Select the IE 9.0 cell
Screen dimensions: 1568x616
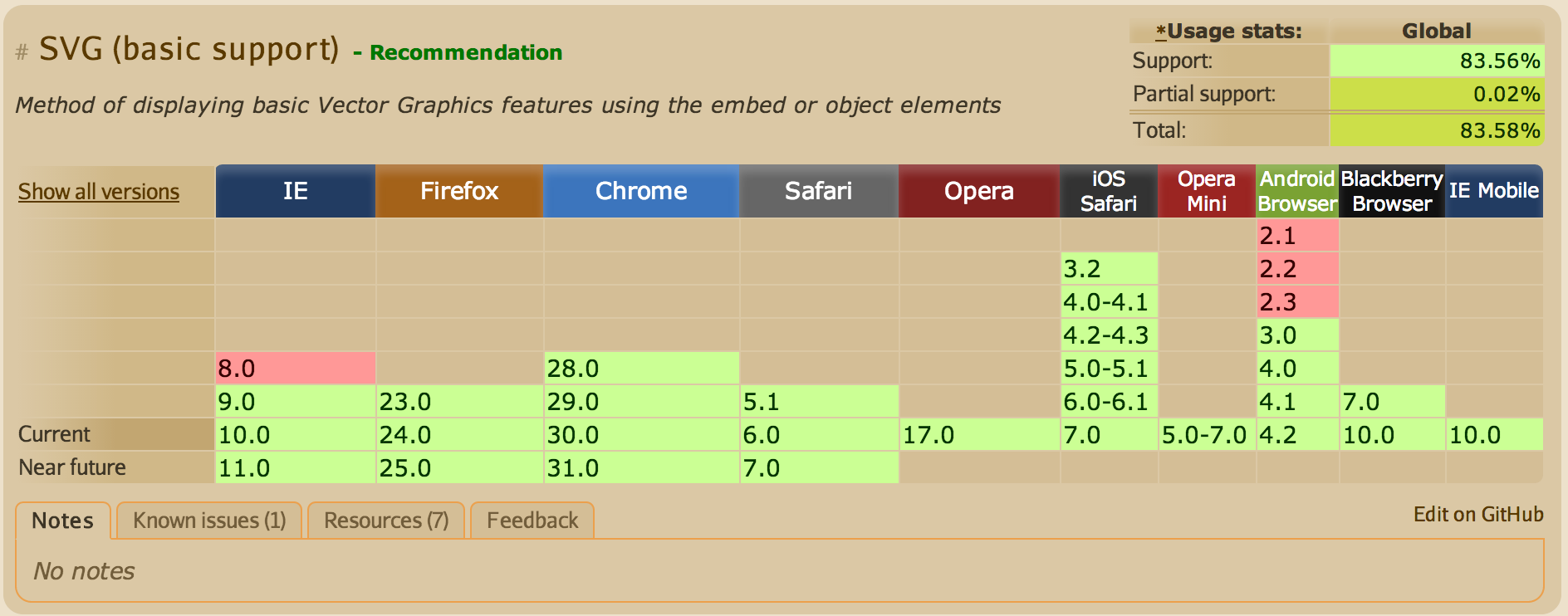[x=296, y=401]
